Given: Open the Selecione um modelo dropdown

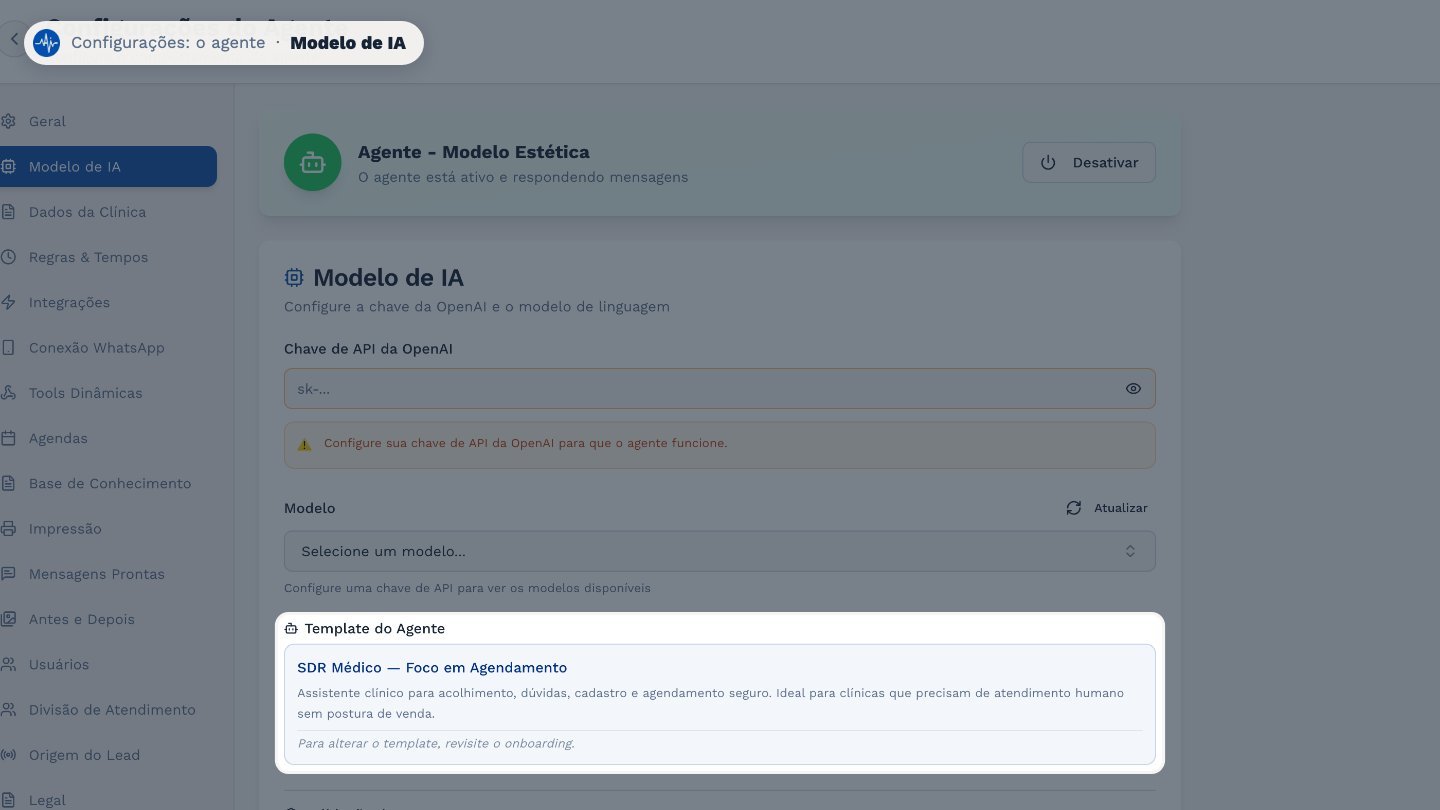Looking at the screenshot, I should [x=720, y=551].
